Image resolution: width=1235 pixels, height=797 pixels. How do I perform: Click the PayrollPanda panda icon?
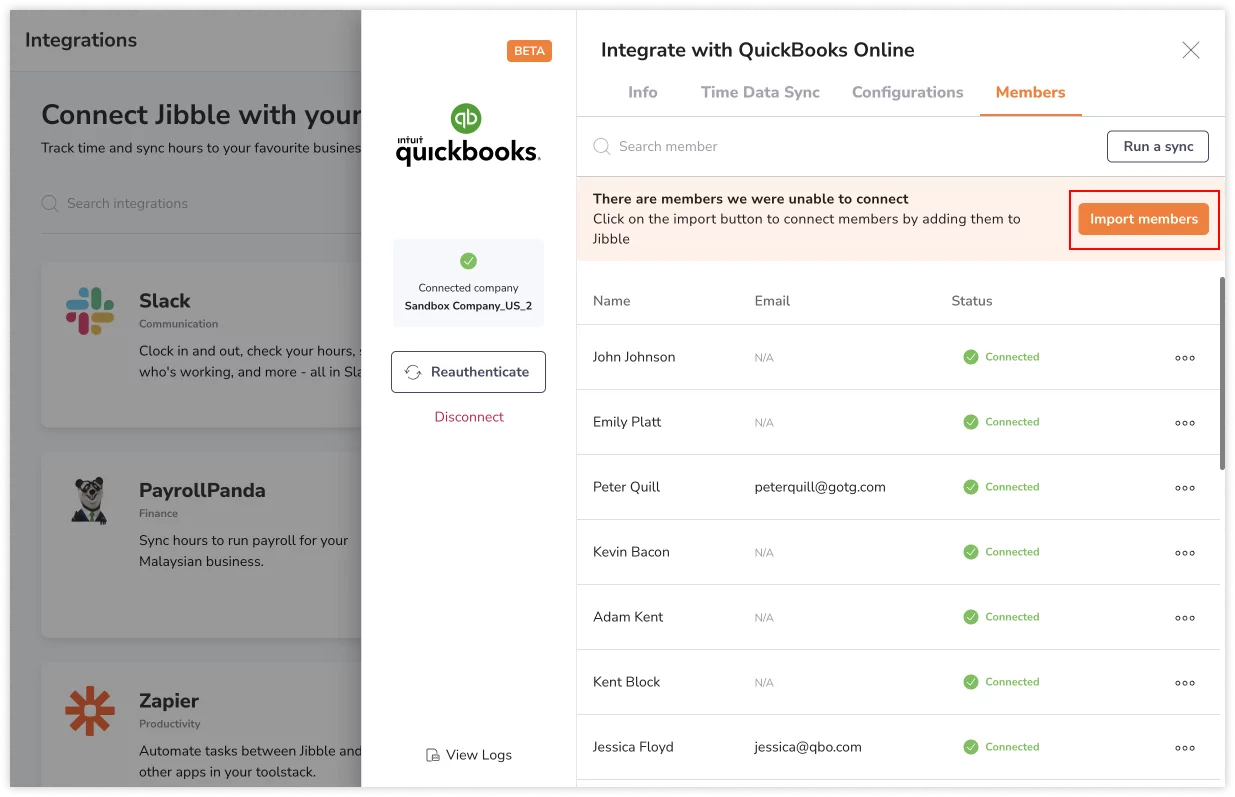coord(90,500)
